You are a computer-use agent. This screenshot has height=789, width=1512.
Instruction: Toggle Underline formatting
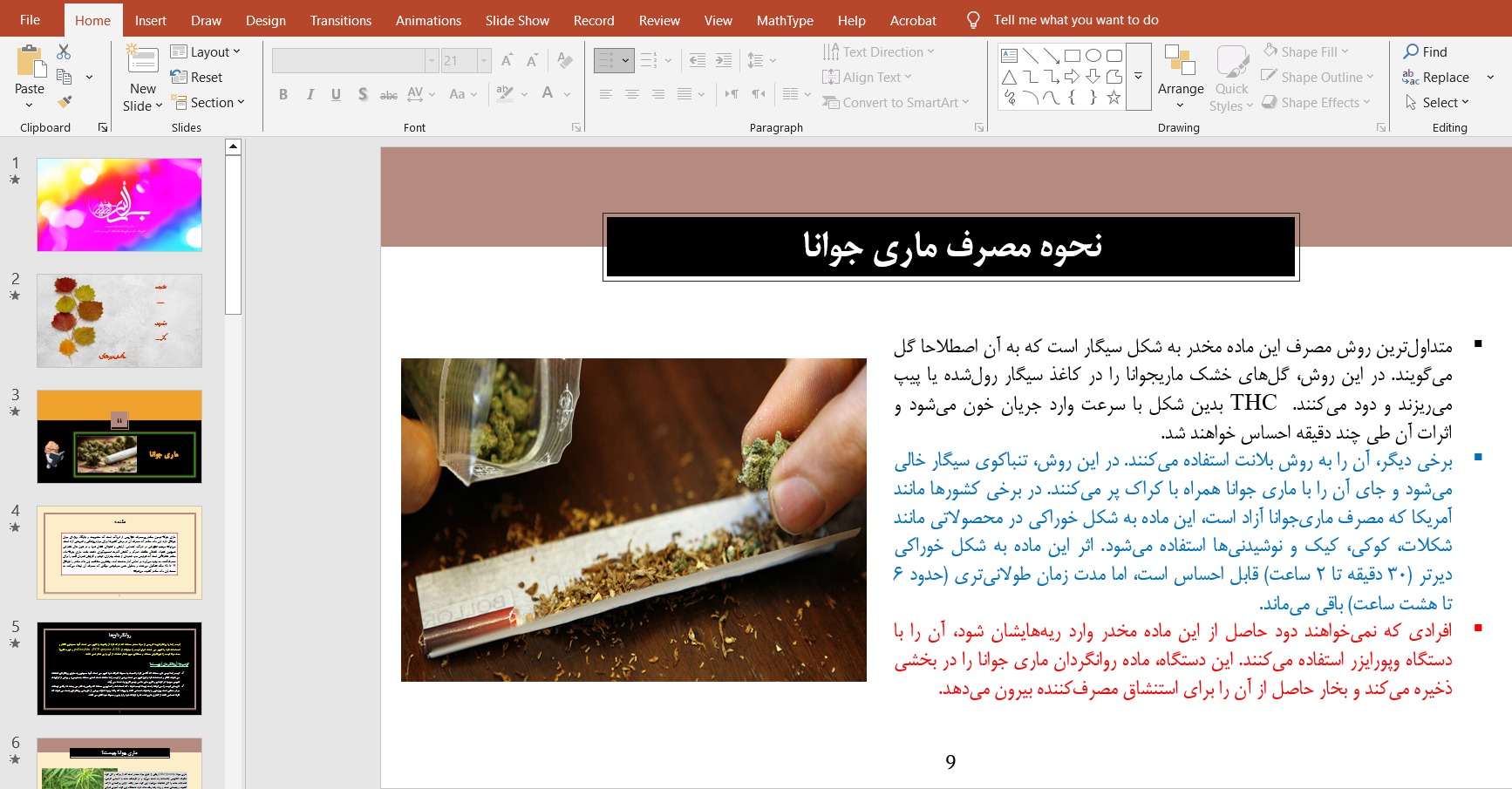pos(336,94)
